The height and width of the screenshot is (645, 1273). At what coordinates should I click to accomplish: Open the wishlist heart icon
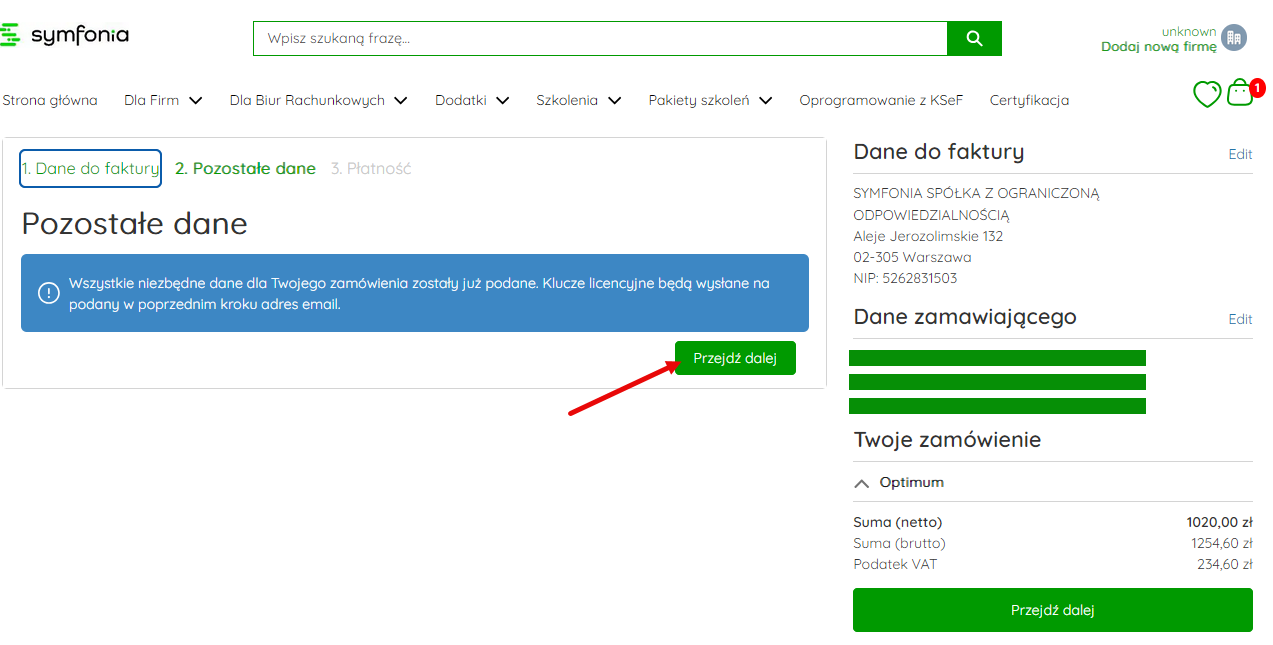pos(1207,94)
